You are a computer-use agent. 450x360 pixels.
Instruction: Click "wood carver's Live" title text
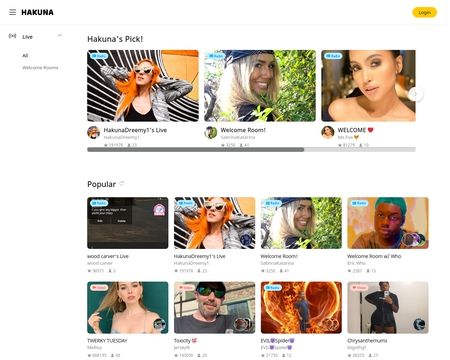(x=108, y=256)
